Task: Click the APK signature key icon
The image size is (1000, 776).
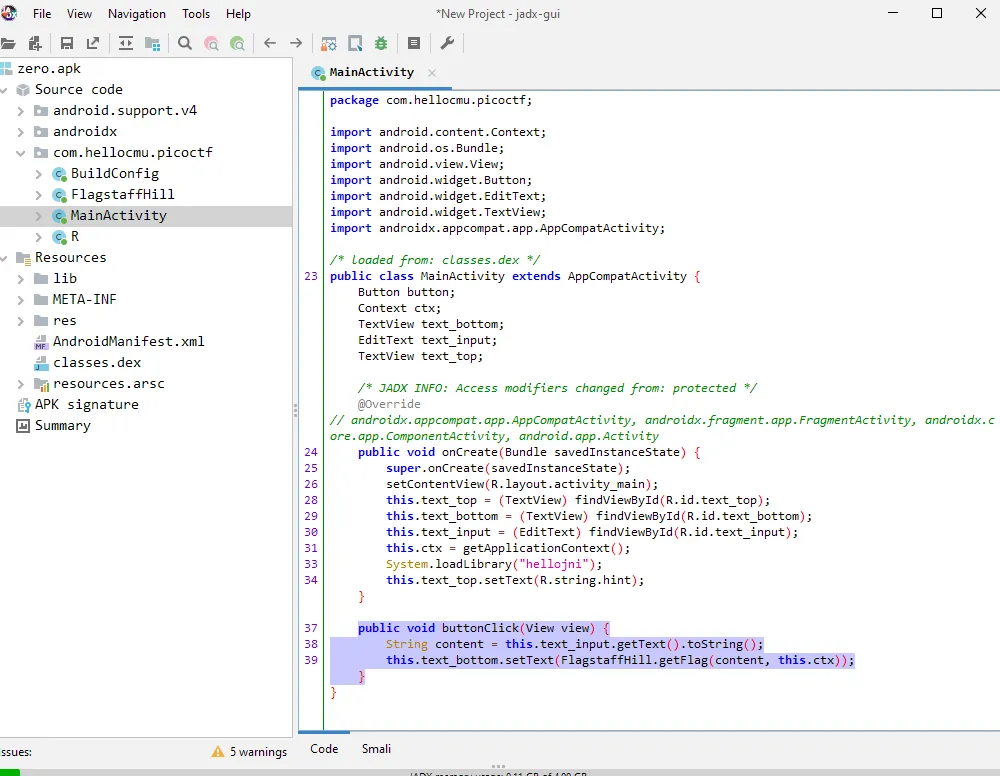Action: point(24,405)
